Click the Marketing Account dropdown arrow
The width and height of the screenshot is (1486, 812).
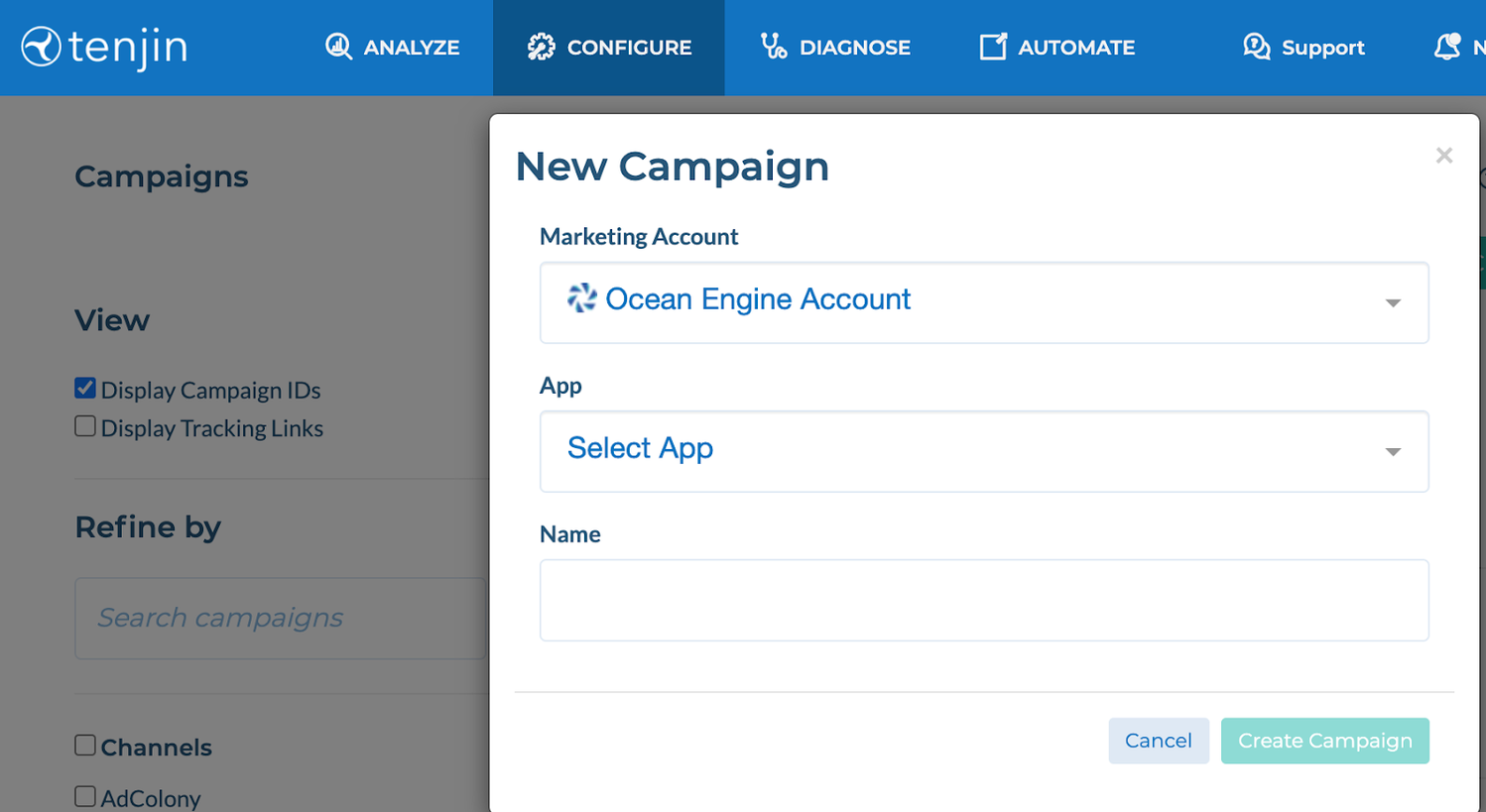click(1393, 303)
